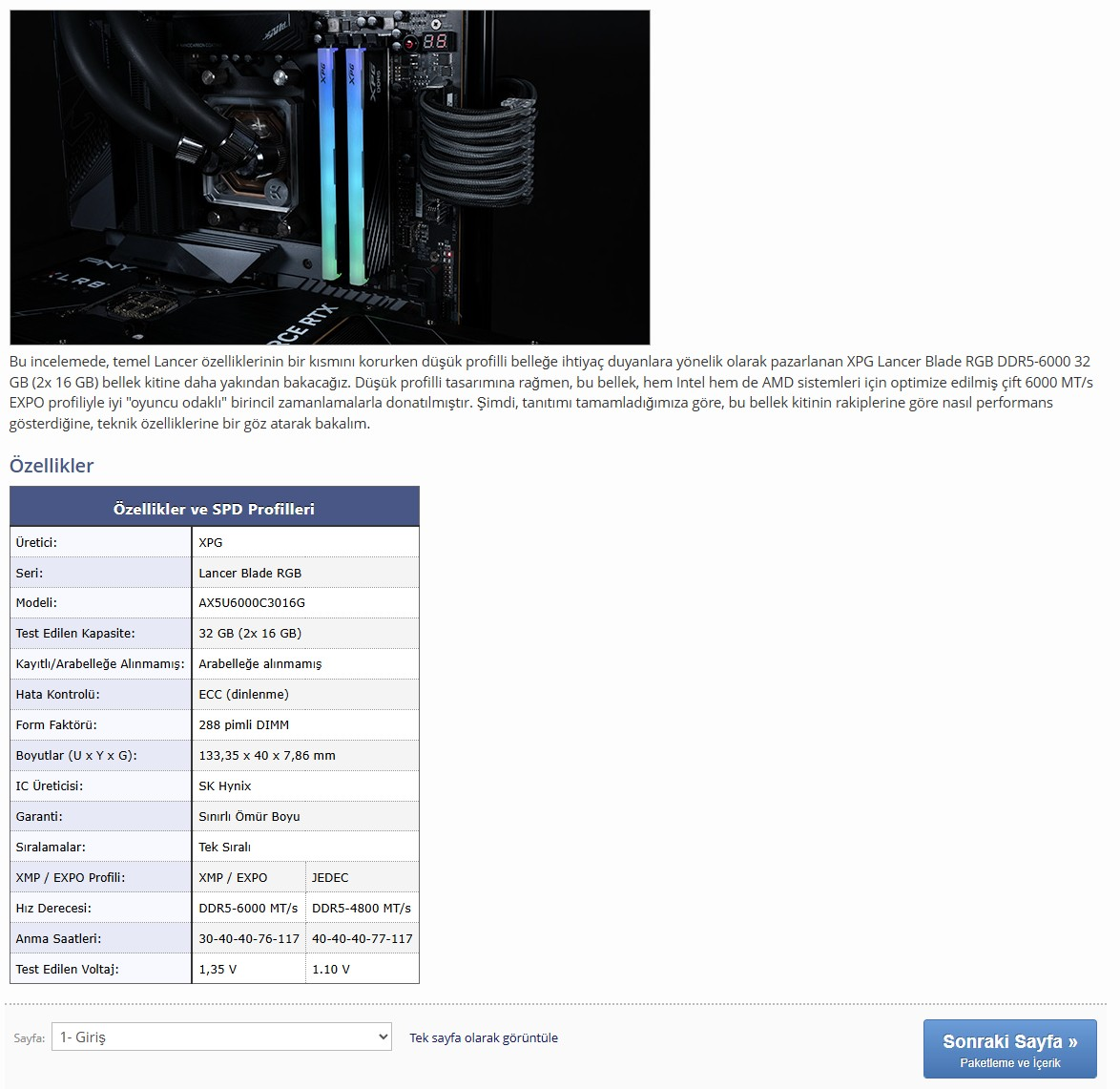The width and height of the screenshot is (1120, 1089).
Task: Select the 'Garanti:' label
Action: point(39,816)
